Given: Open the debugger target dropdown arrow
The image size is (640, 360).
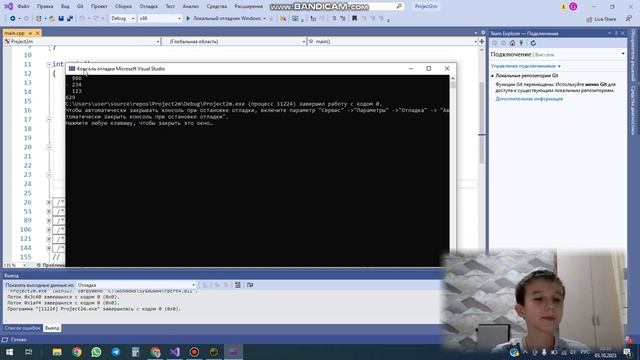Looking at the screenshot, I should pos(264,19).
